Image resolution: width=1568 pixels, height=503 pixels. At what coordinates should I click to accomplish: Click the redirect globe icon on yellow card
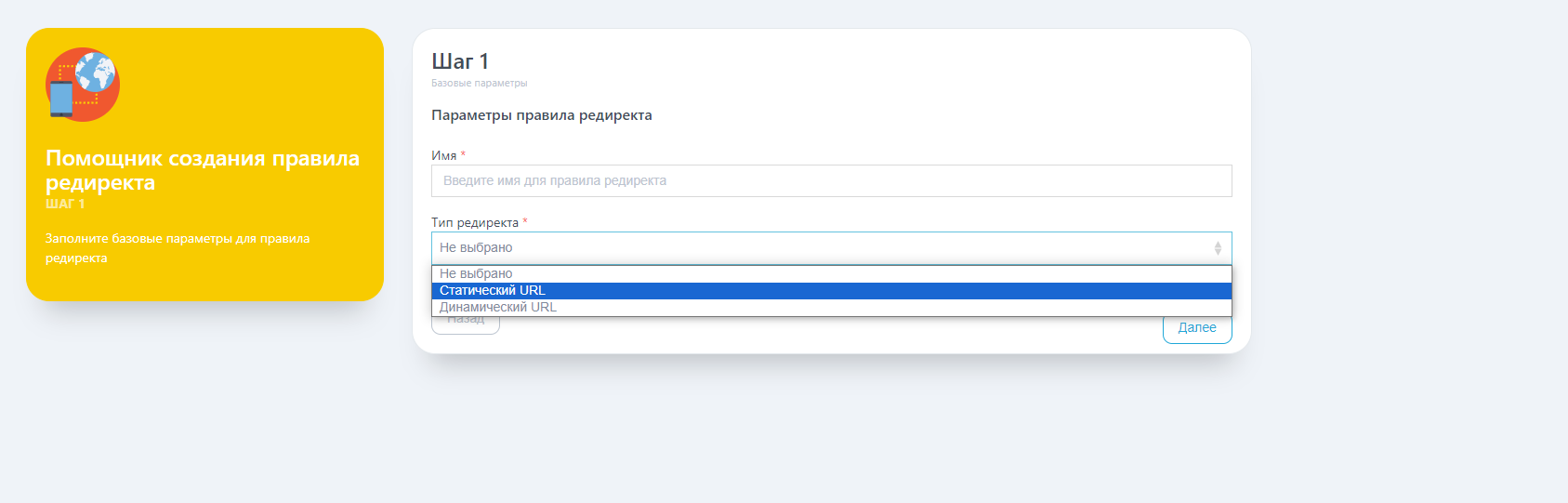tap(83, 85)
